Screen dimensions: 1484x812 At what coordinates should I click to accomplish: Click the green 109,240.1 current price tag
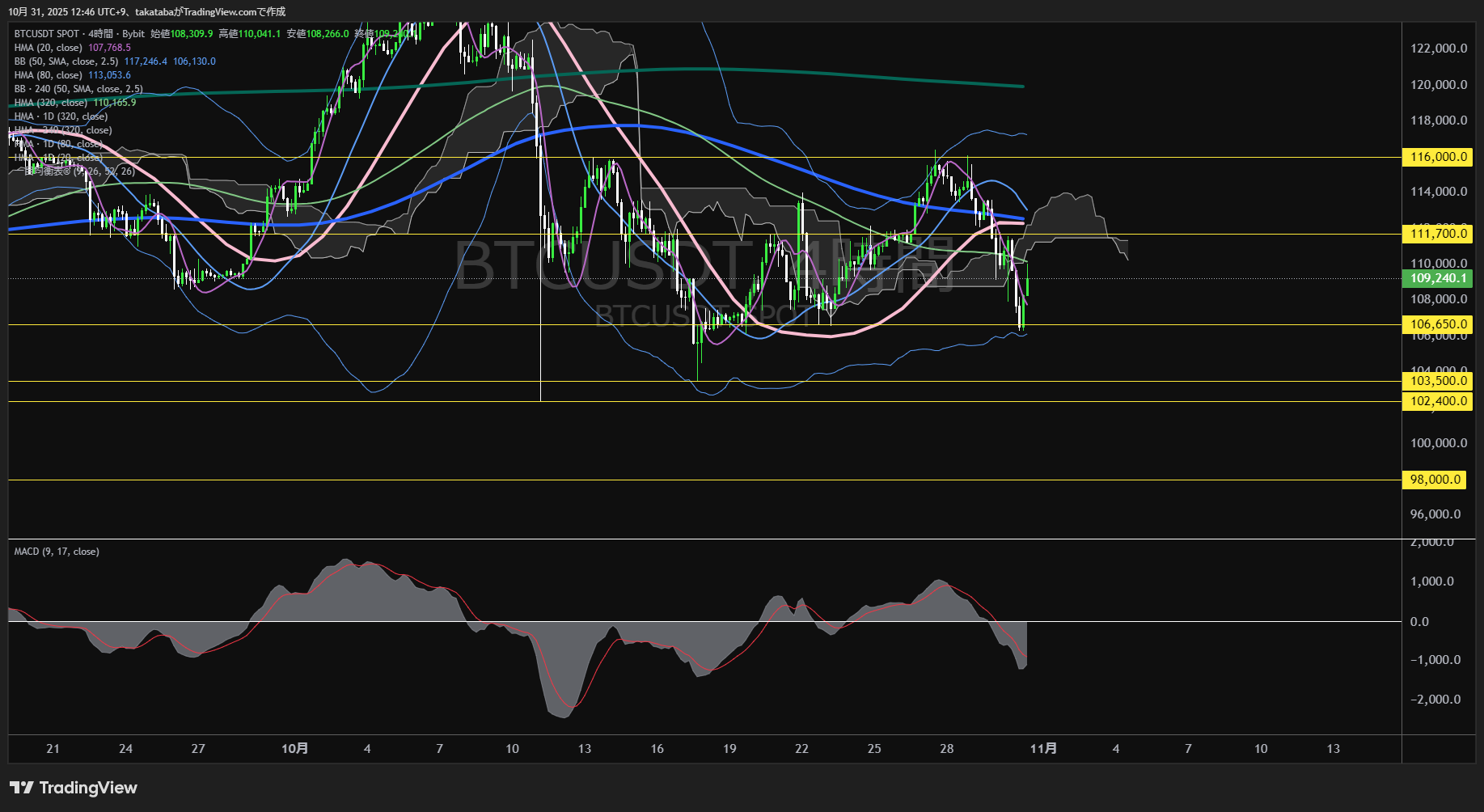click(x=1438, y=278)
